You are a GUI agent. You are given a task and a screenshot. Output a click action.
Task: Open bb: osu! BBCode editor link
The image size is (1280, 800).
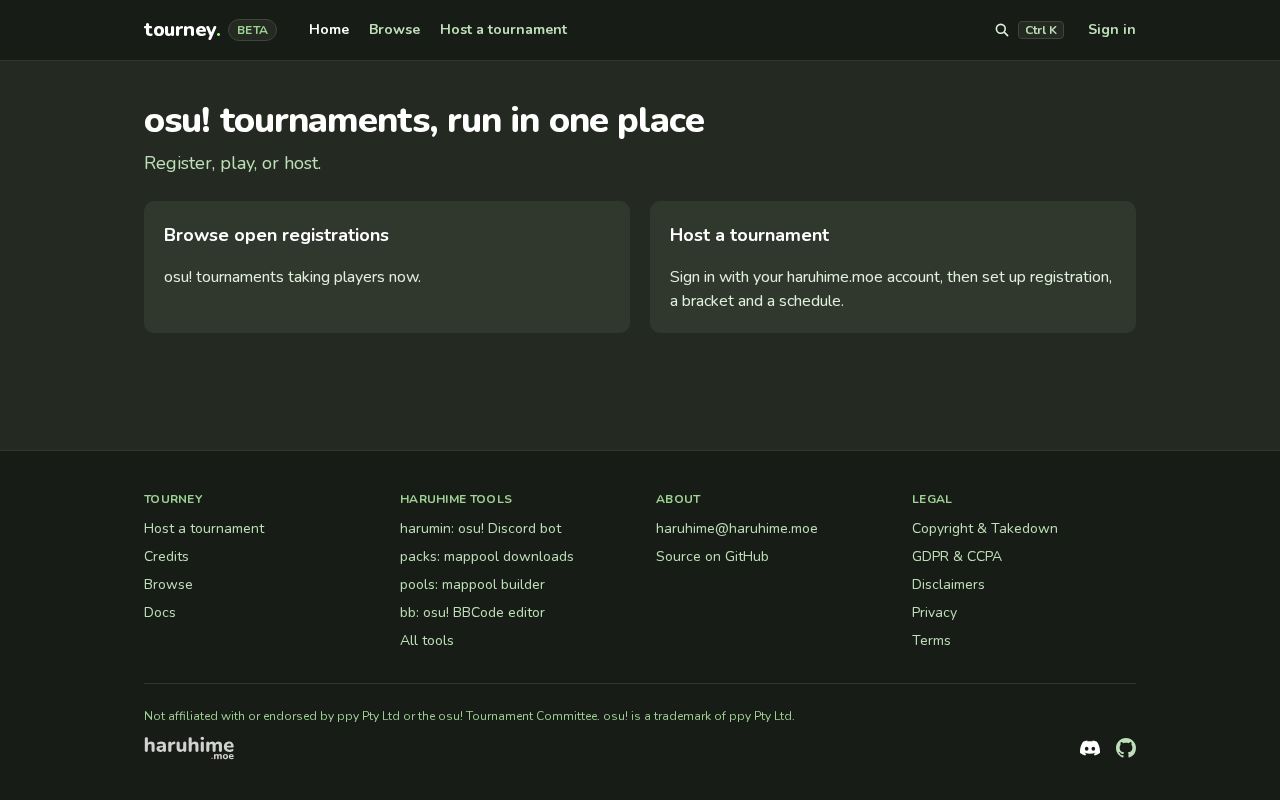472,612
